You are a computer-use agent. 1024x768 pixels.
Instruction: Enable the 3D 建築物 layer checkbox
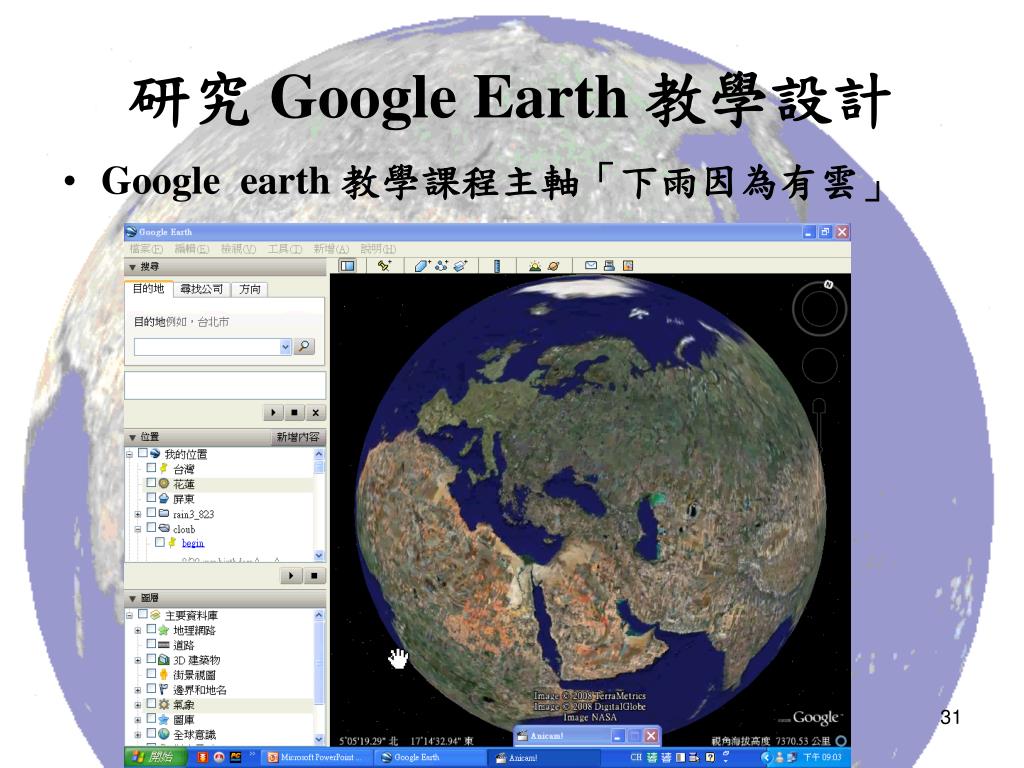click(x=152, y=660)
